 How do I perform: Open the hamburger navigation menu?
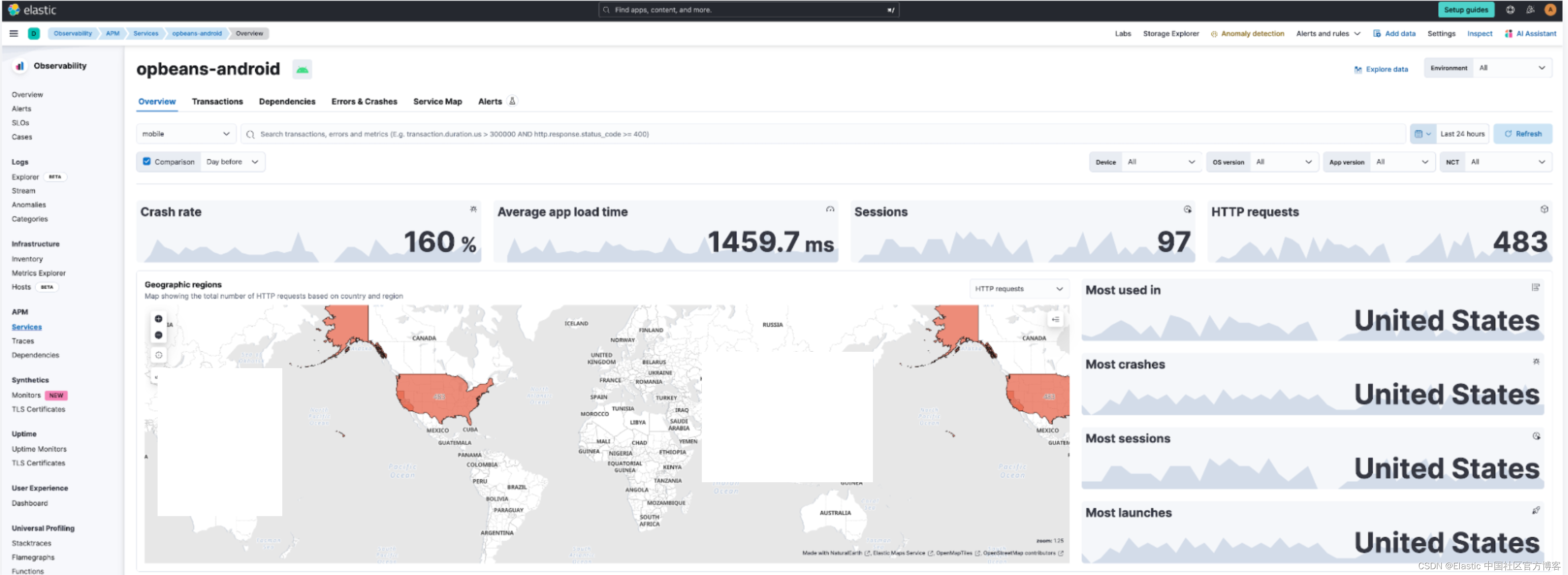click(14, 33)
